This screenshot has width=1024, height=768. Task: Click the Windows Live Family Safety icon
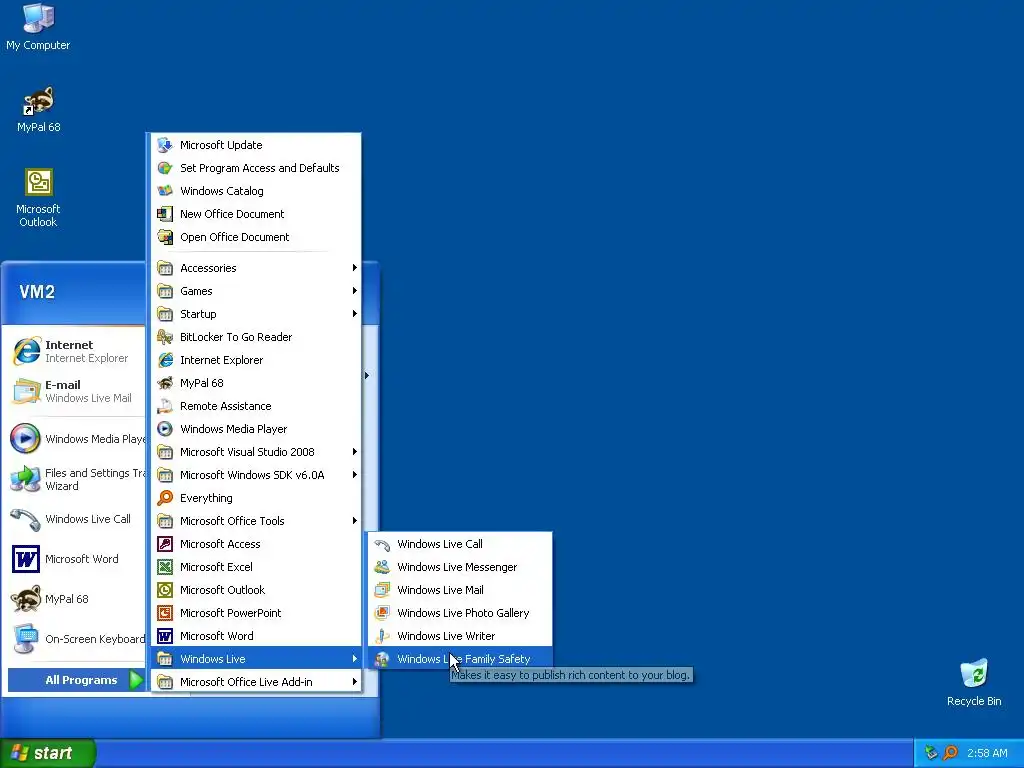click(x=382, y=659)
